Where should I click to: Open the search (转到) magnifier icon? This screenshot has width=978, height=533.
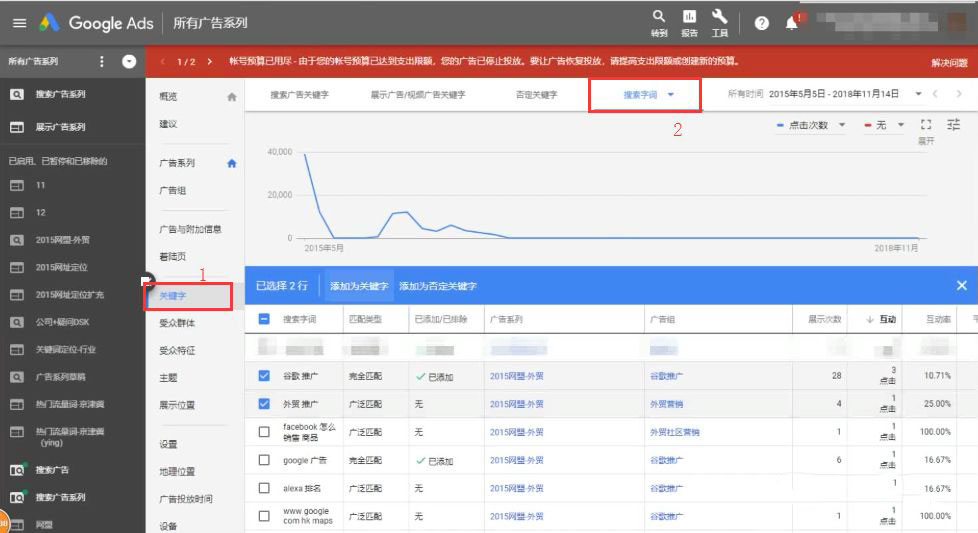click(x=659, y=16)
